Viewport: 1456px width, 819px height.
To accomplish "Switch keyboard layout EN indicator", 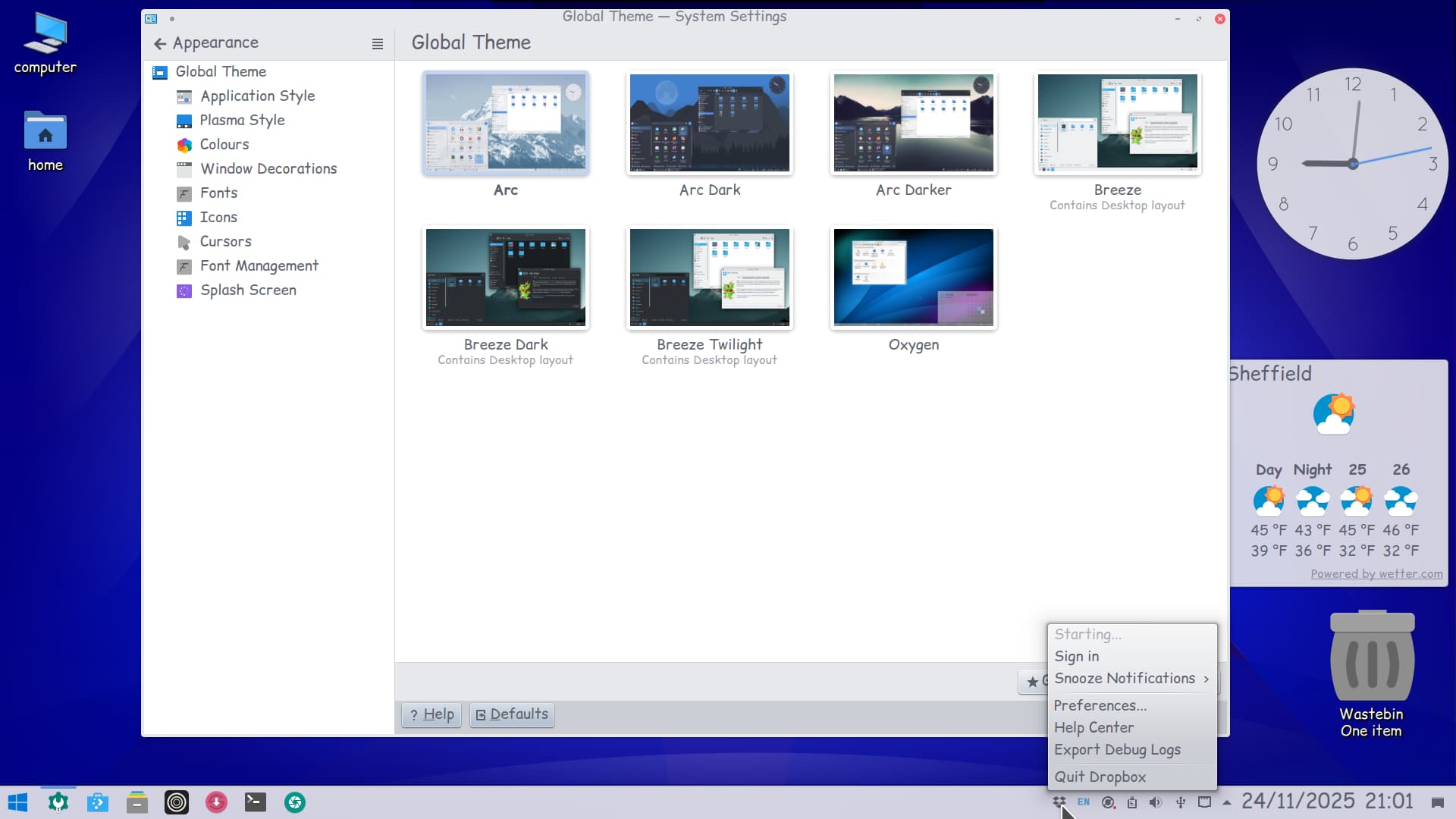I will point(1083,802).
